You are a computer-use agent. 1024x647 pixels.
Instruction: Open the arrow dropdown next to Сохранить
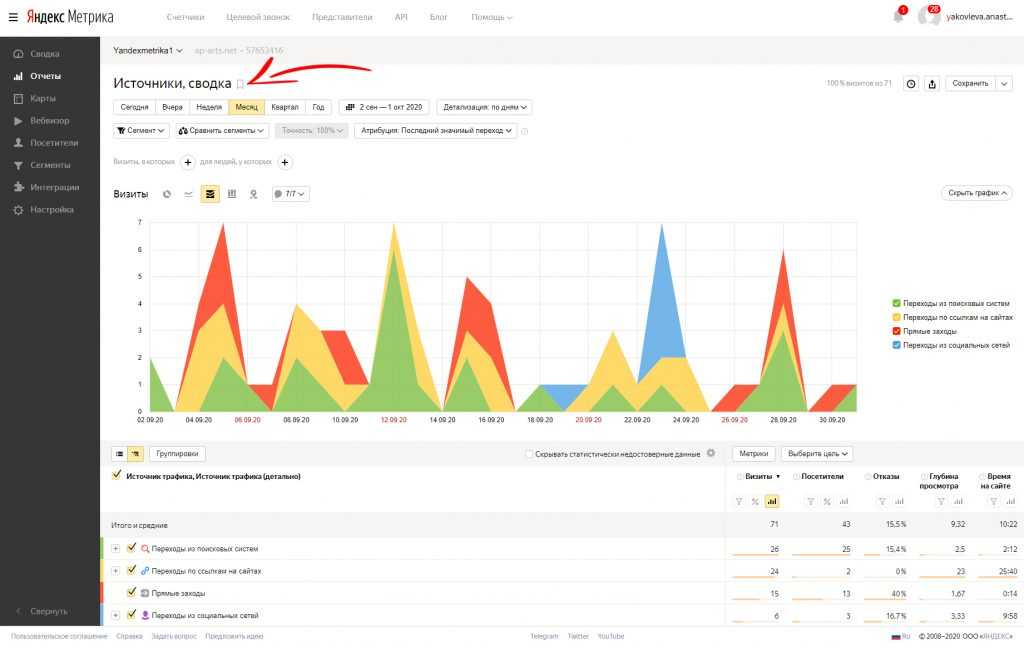point(1004,84)
